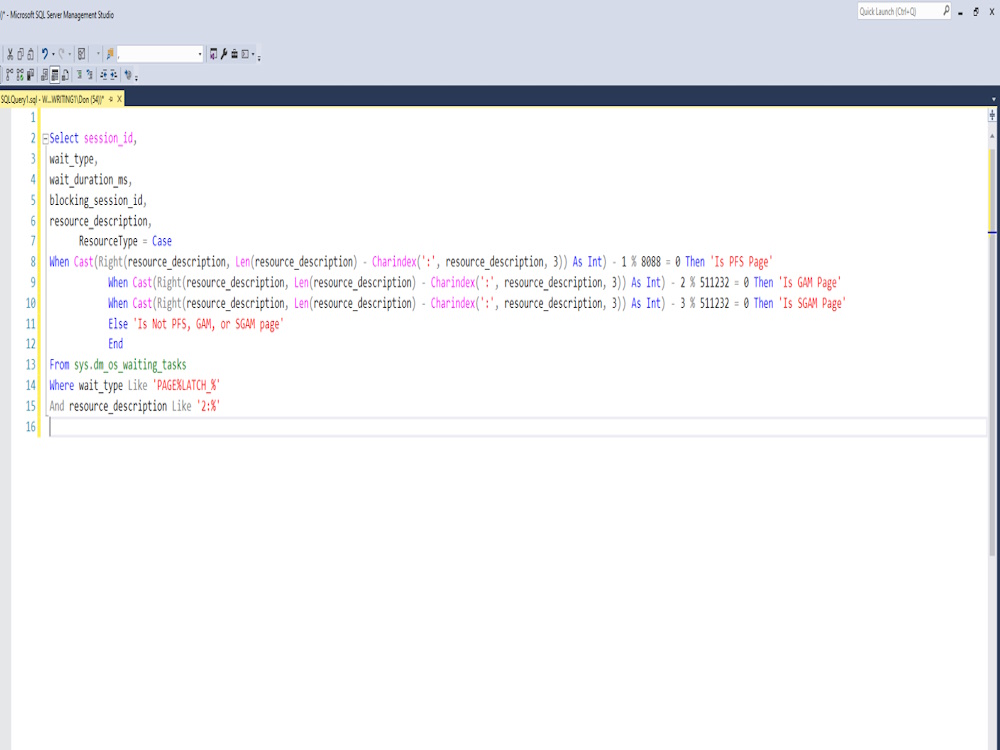This screenshot has width=1000, height=750.
Task: Select Results to File icon
Action: (x=65, y=75)
